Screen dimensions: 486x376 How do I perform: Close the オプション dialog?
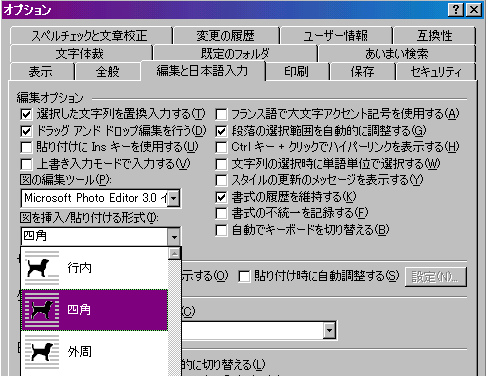pos(474,10)
